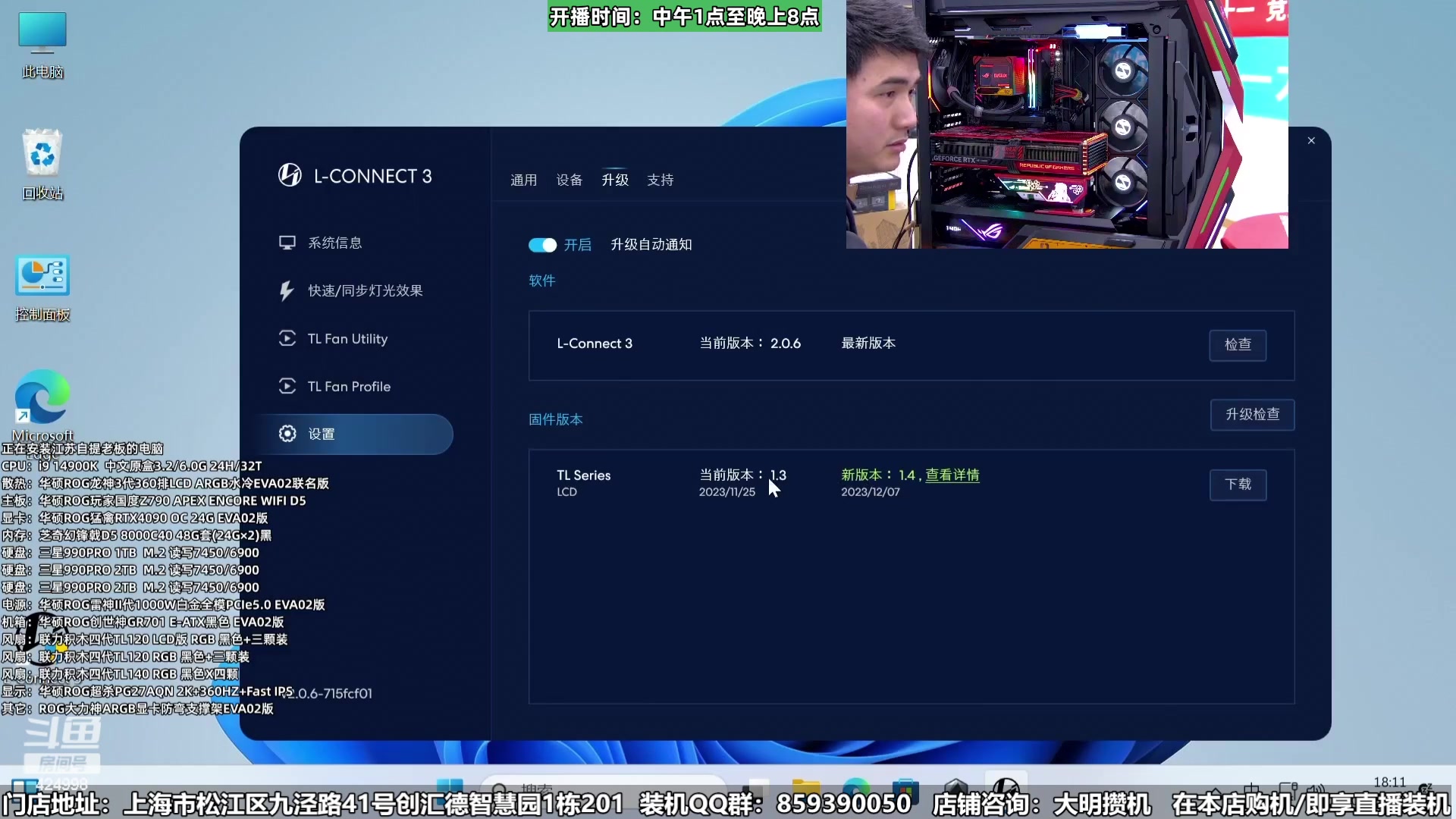Click 检查 to check L-Connect 3 updates
This screenshot has width=1456, height=819.
coord(1238,345)
